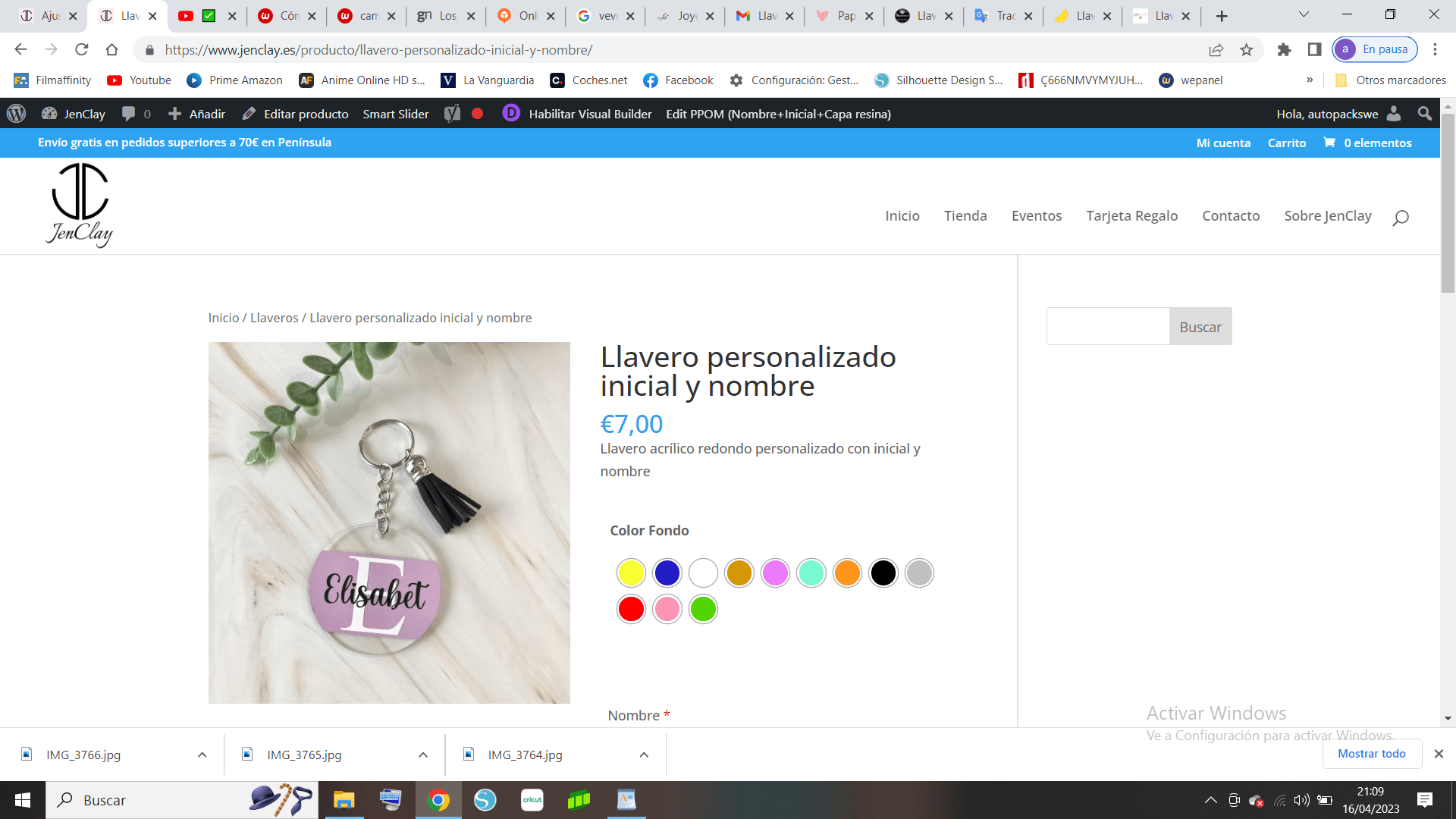Open the Yoast SEO icon in admin bar
The image size is (1456, 819).
[452, 114]
